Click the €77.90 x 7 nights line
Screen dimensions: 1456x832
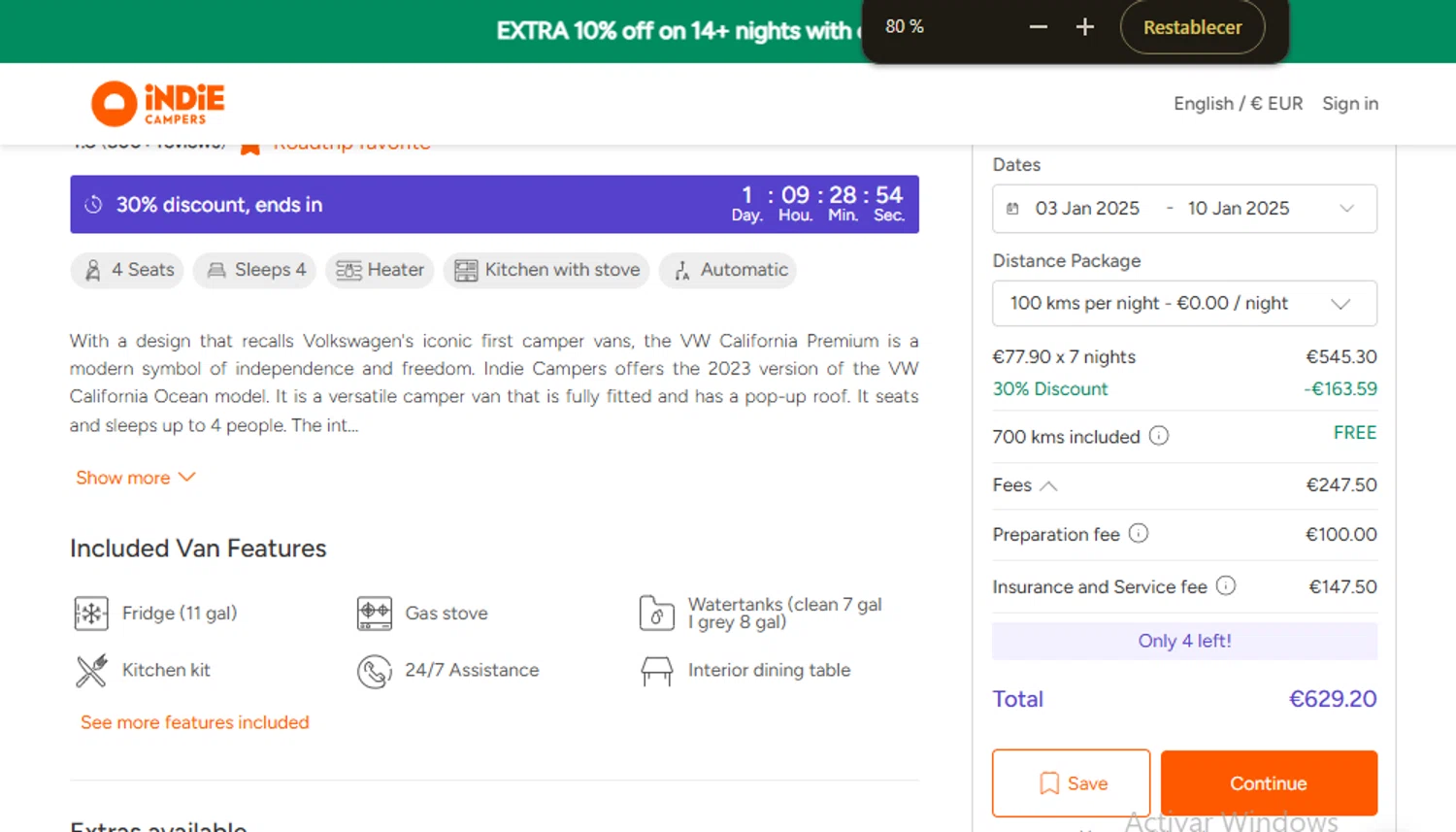pyautogui.click(x=1184, y=357)
